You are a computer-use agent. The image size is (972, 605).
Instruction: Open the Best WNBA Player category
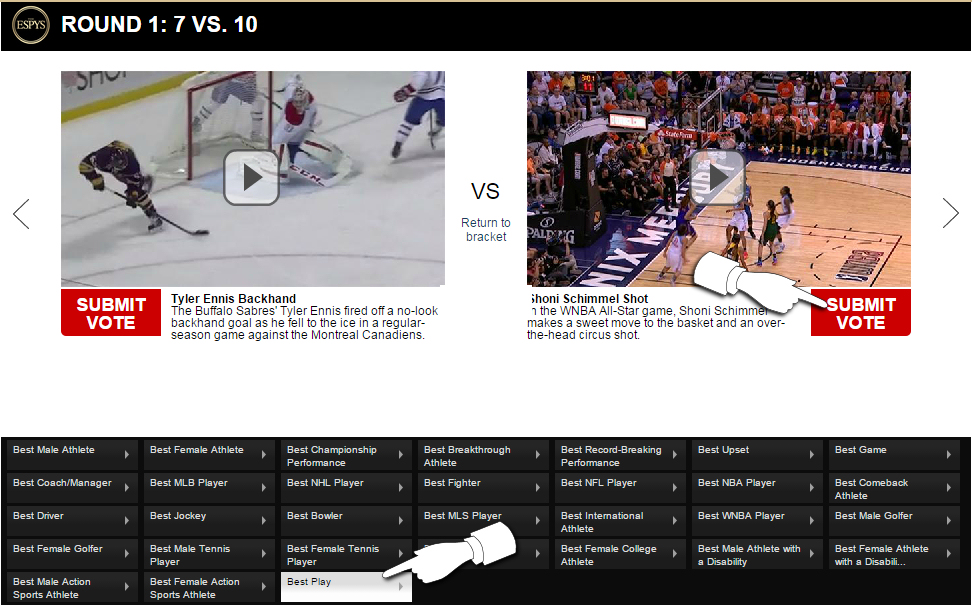(x=757, y=520)
